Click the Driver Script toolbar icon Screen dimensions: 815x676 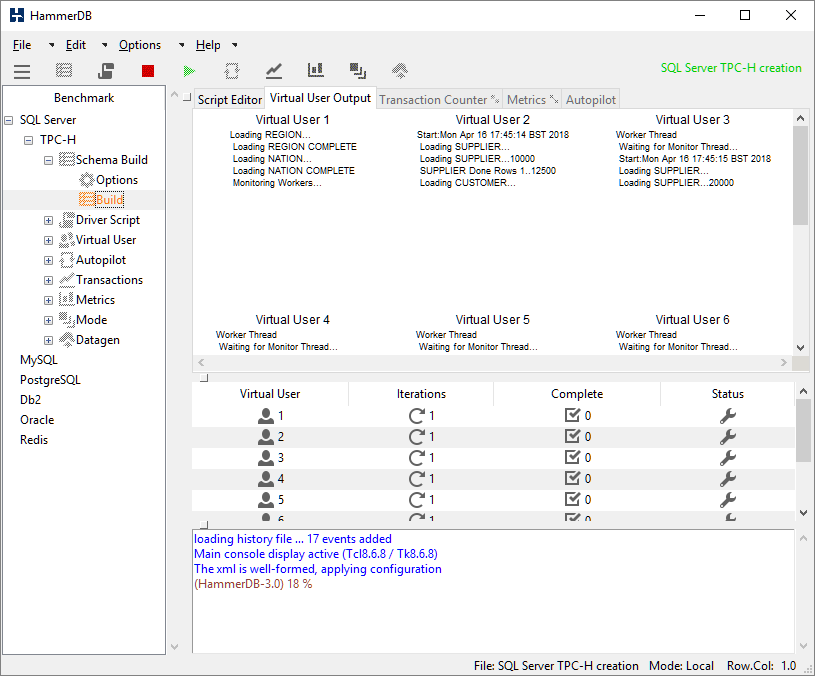tap(106, 71)
